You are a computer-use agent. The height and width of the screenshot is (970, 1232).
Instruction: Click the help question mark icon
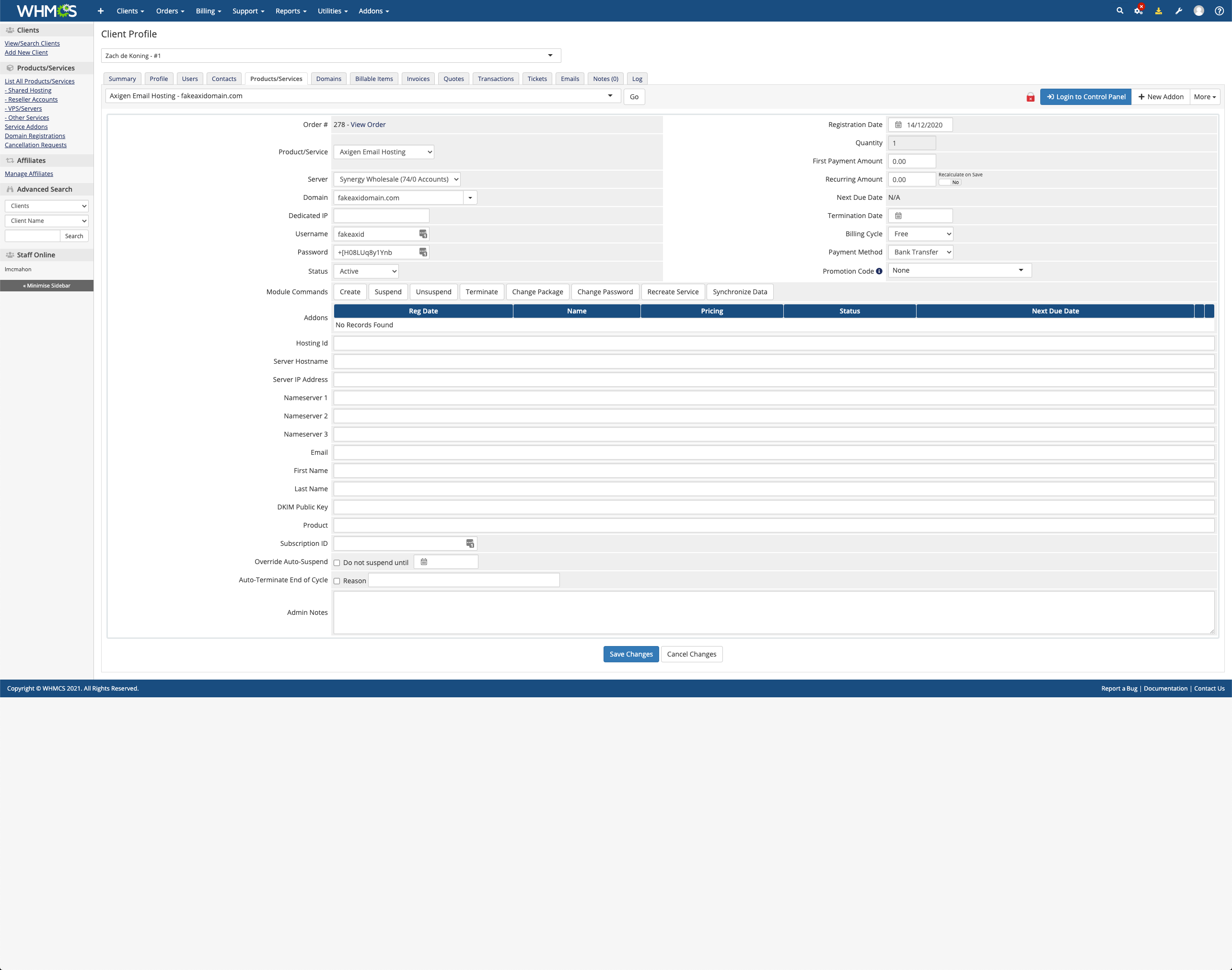pos(1219,11)
